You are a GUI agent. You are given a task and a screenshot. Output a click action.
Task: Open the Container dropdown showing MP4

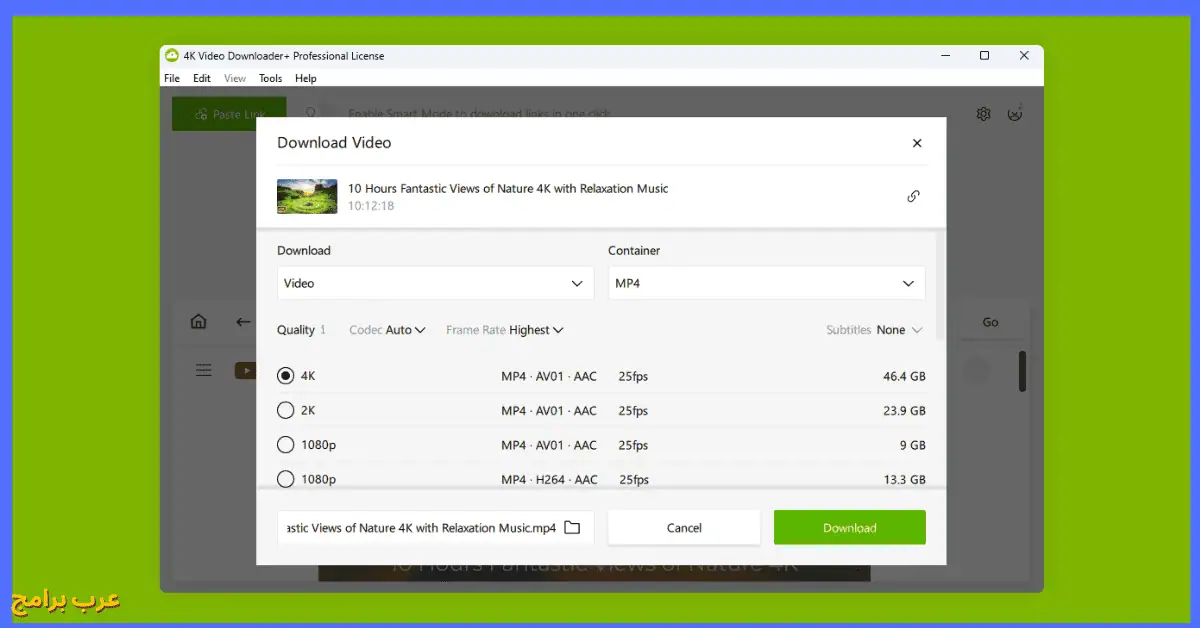coord(767,283)
